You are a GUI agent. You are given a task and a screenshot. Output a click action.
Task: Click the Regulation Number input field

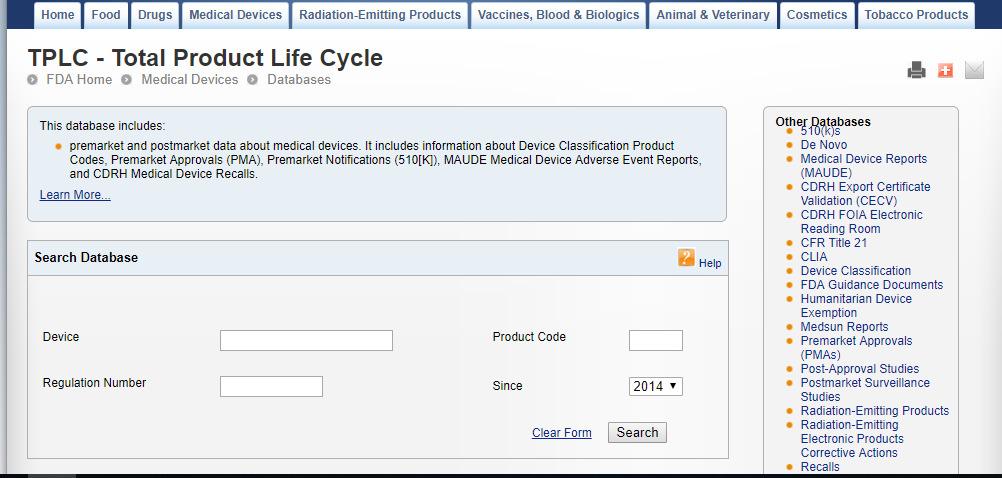click(x=271, y=387)
